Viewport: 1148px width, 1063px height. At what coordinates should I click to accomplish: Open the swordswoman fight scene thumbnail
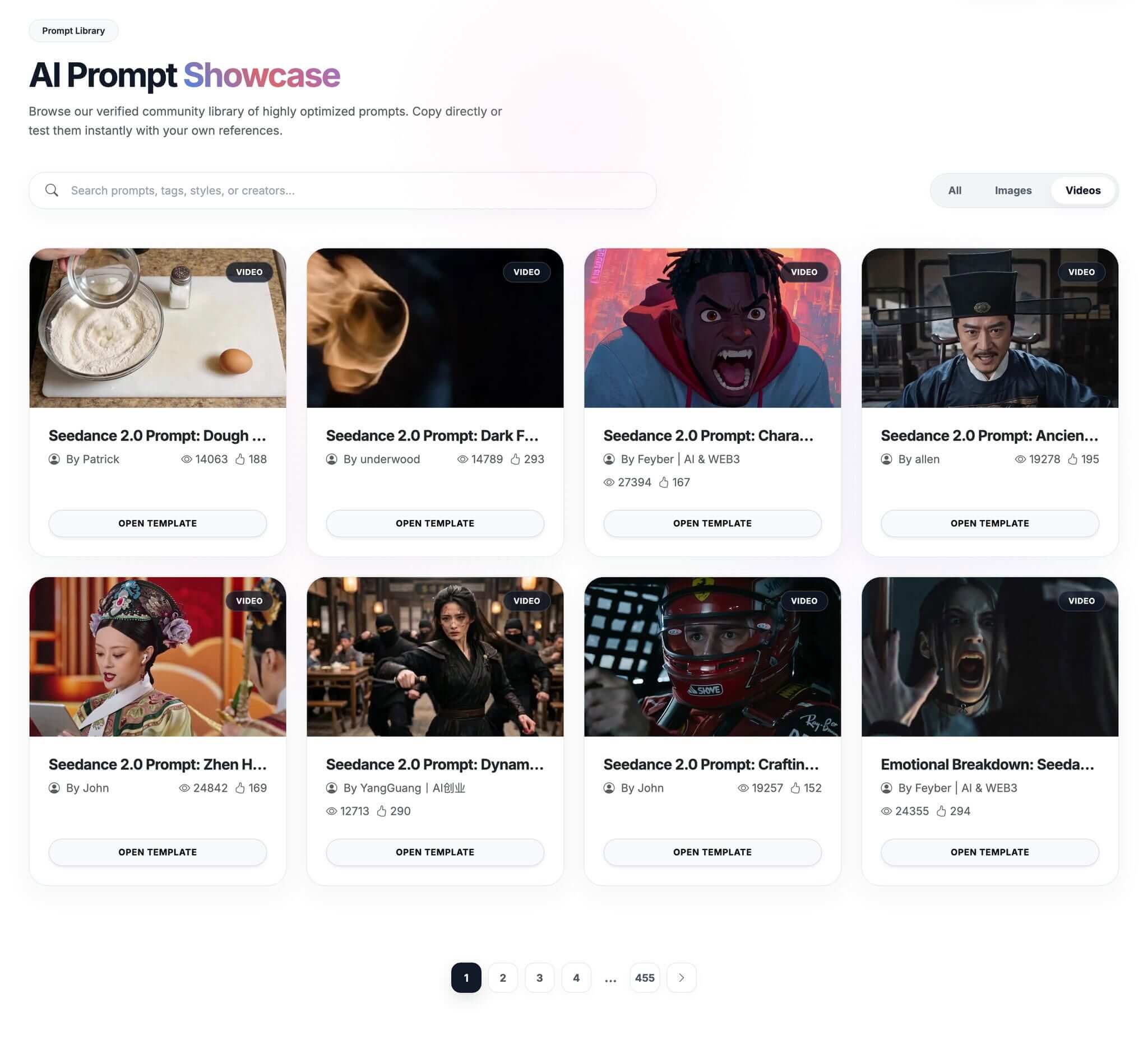(x=435, y=657)
